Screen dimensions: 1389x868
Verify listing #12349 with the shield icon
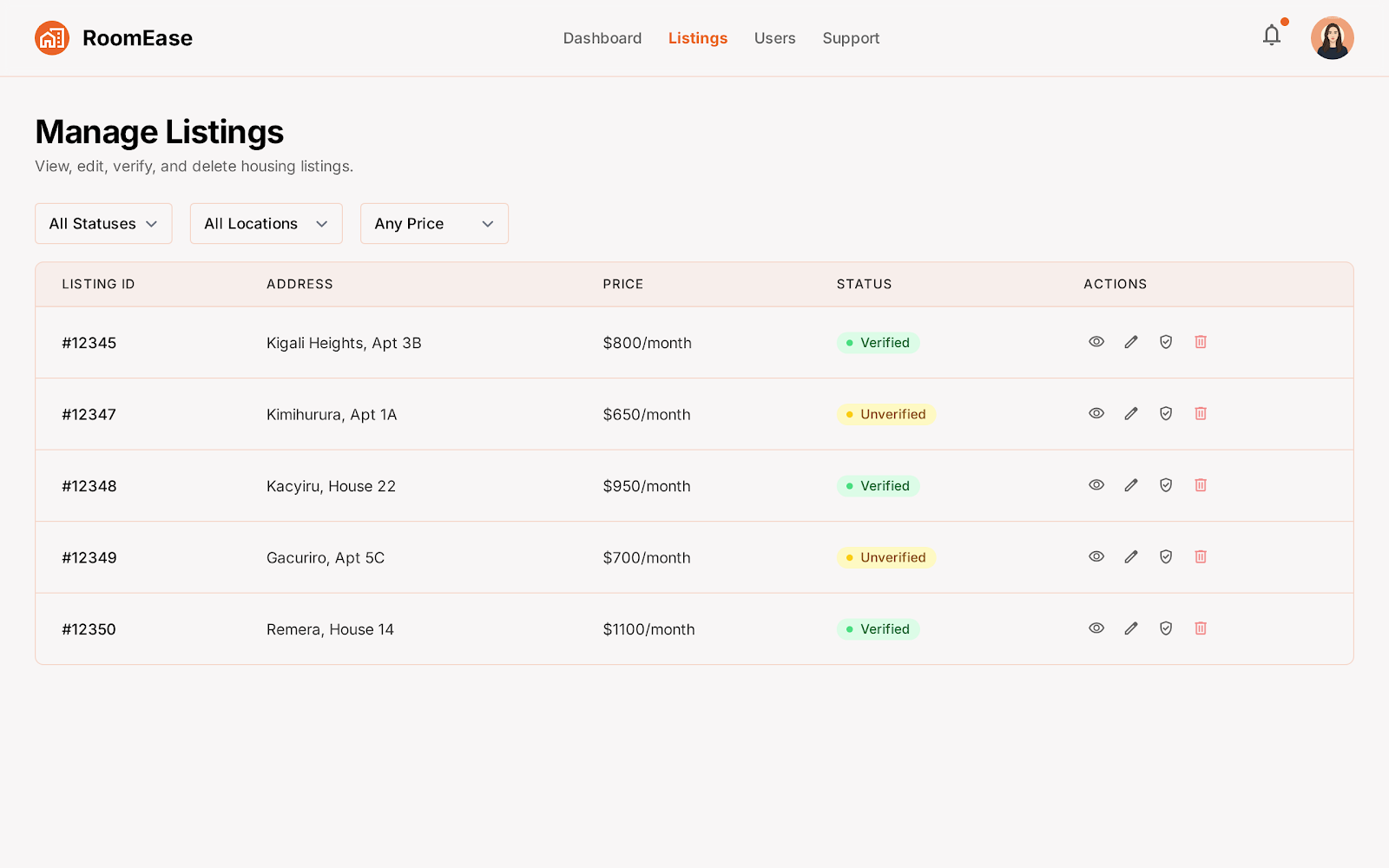click(x=1166, y=556)
